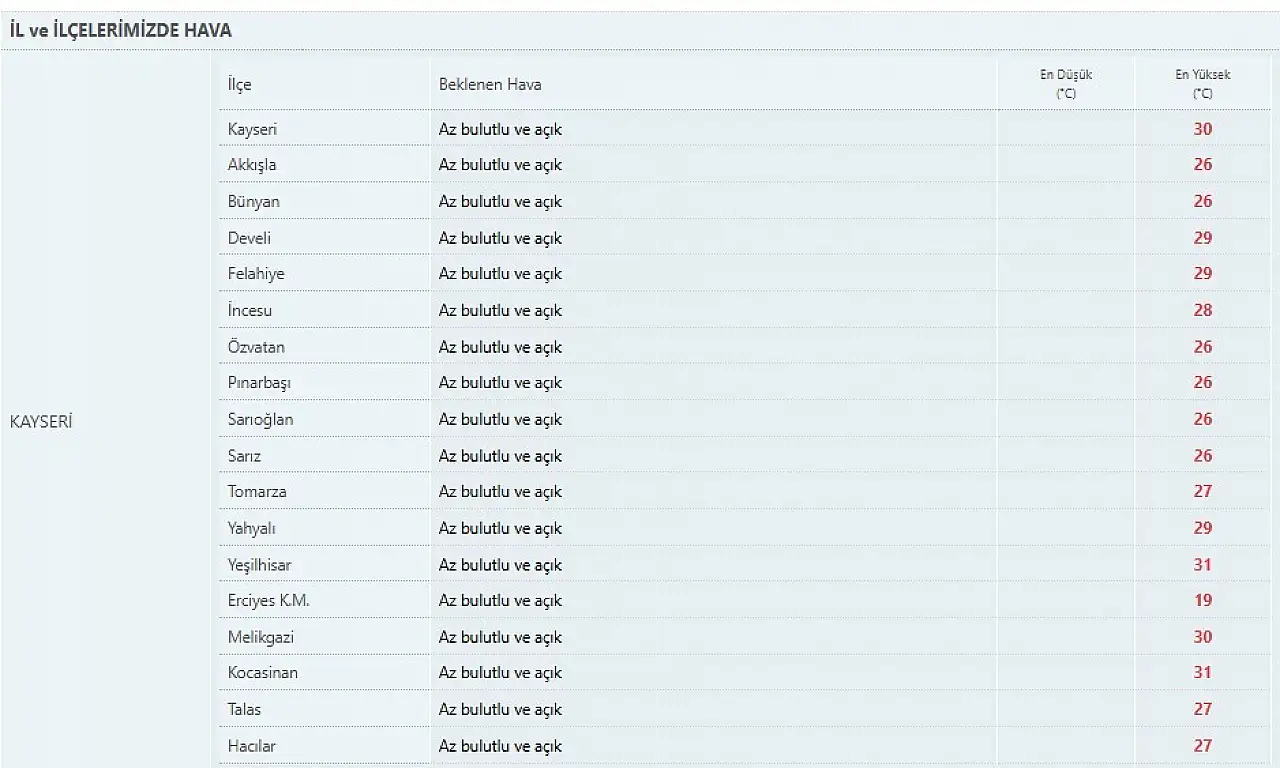This screenshot has width=1280, height=768.
Task: Click the 'En Düşük (°C)' column header
Action: pyautogui.click(x=1066, y=84)
